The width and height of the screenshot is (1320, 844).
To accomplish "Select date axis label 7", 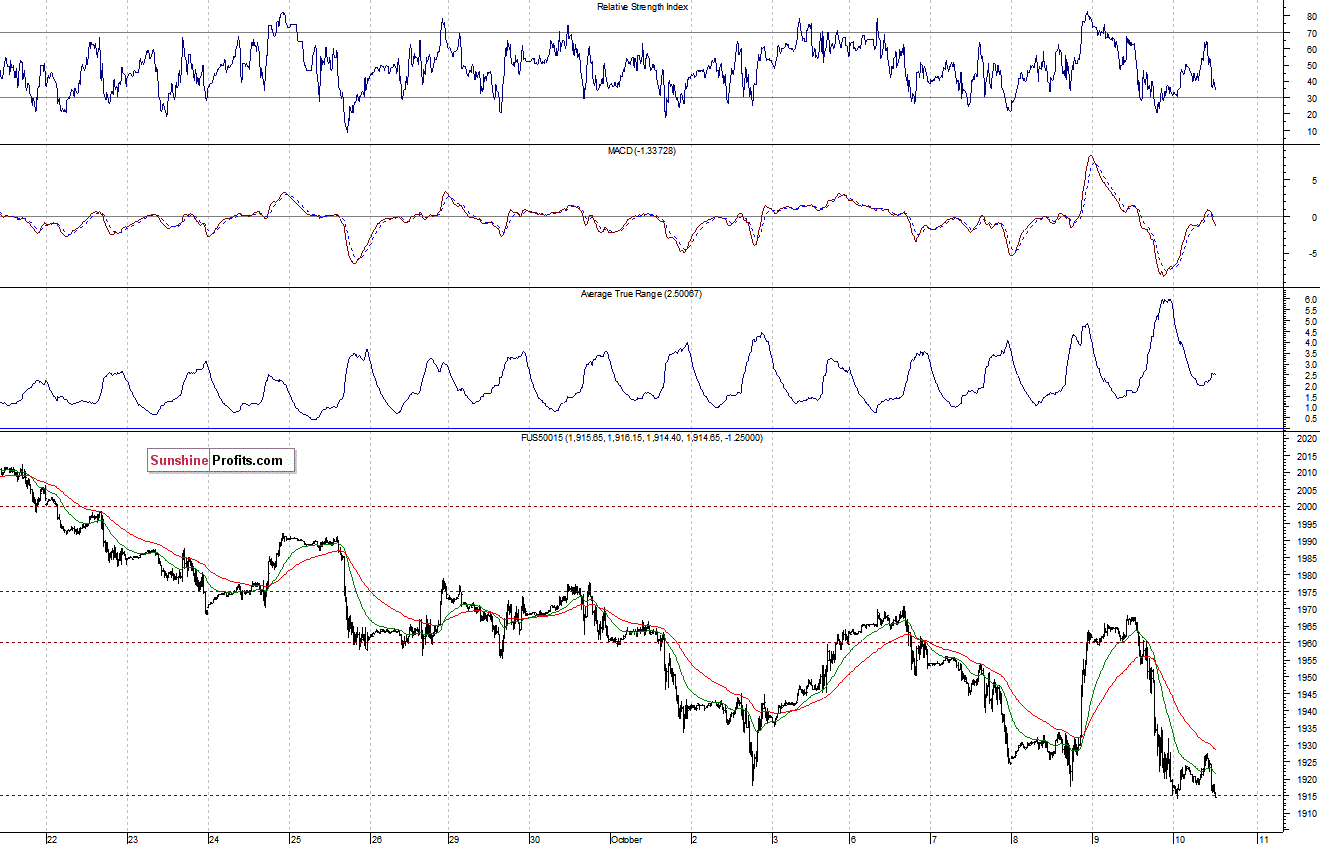I will coord(933,838).
